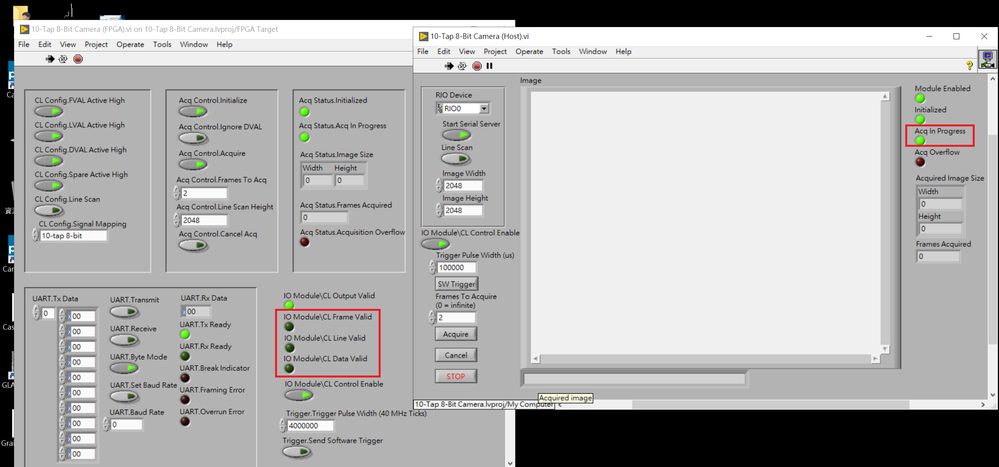Viewport: 999px width, 467px height.
Task: Click Acquire button in Host window
Action: pyautogui.click(x=456, y=334)
